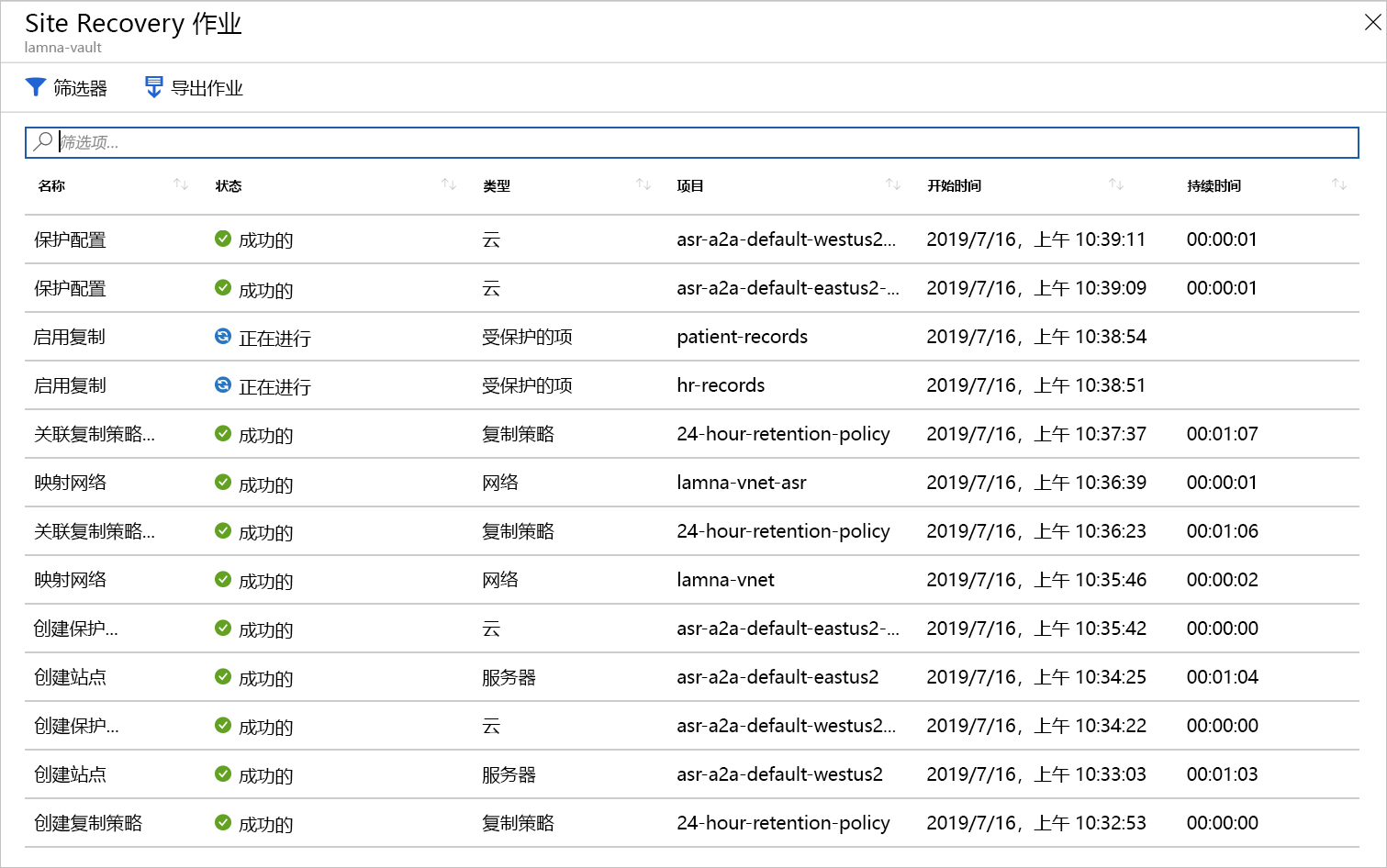Click in-progress icon for patient-records job
Viewport: 1387px width, 868px height.
pos(223,336)
